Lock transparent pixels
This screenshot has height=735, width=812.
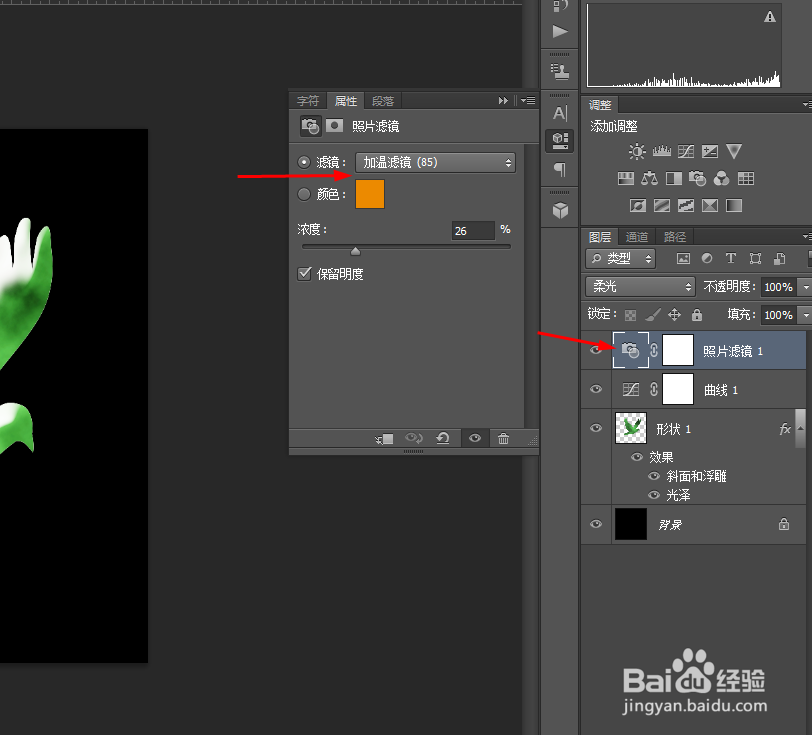point(630,315)
